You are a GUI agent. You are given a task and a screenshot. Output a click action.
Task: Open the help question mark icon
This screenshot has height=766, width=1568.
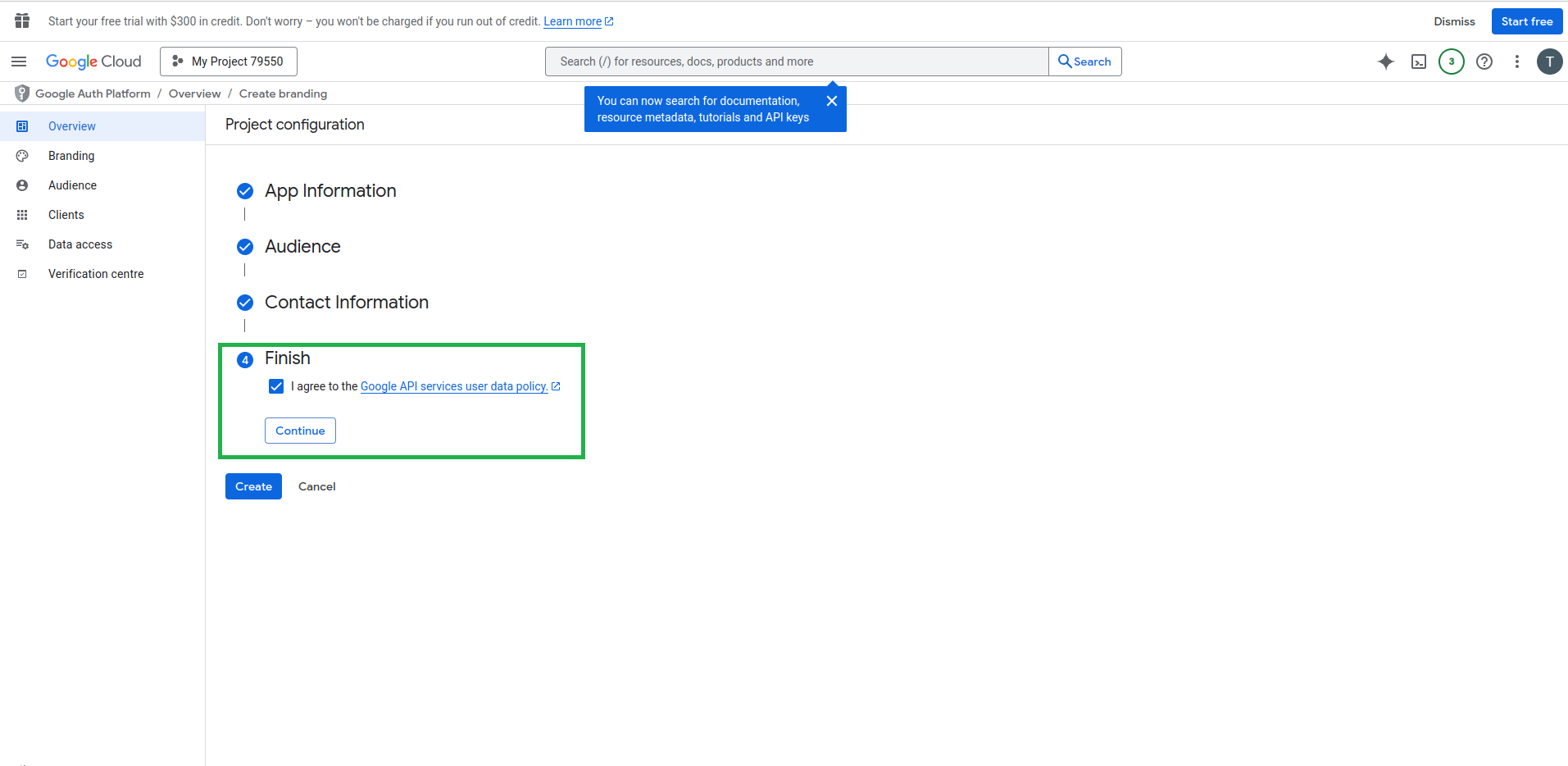1484,62
